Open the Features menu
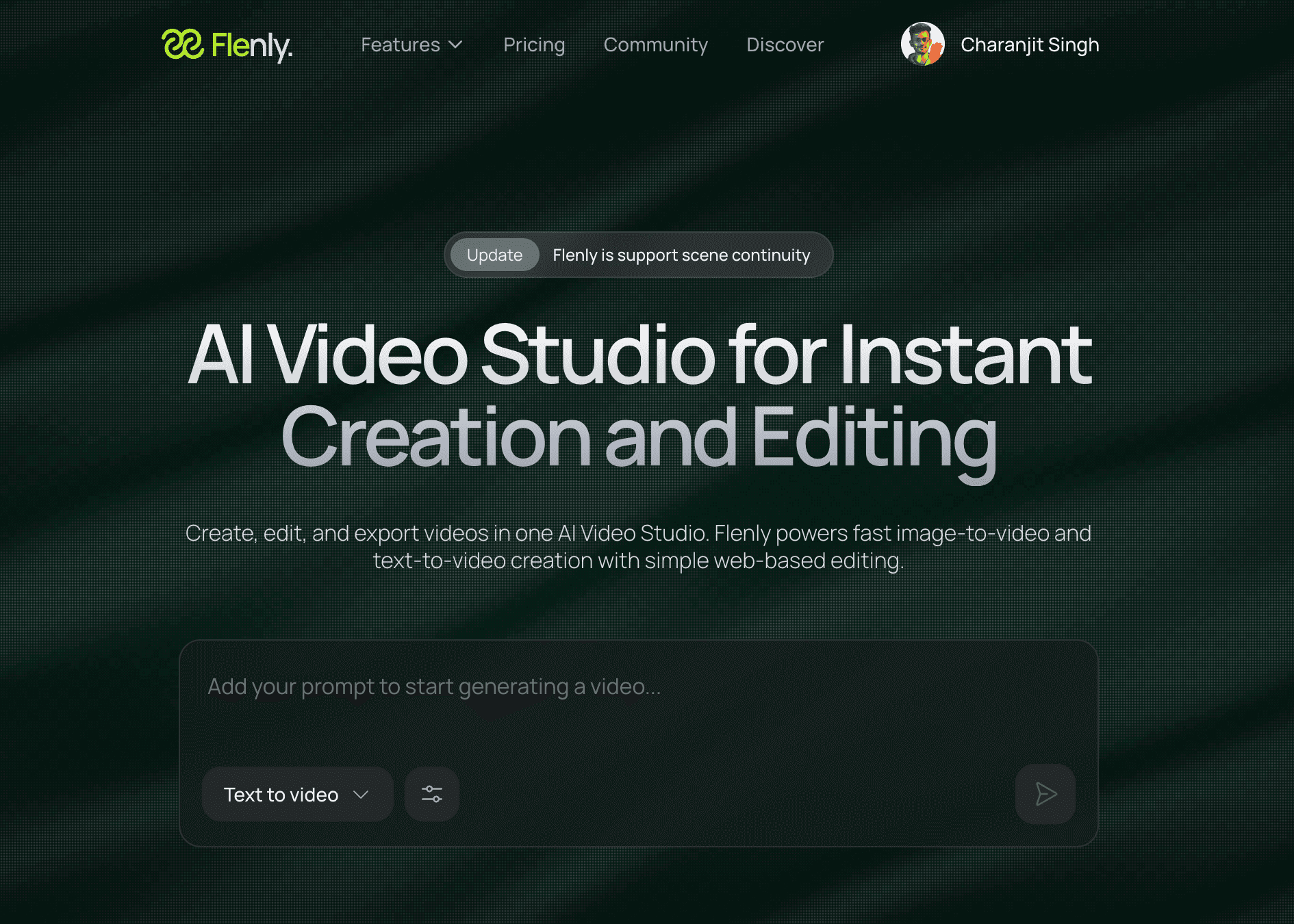Image resolution: width=1294 pixels, height=924 pixels. tap(401, 45)
